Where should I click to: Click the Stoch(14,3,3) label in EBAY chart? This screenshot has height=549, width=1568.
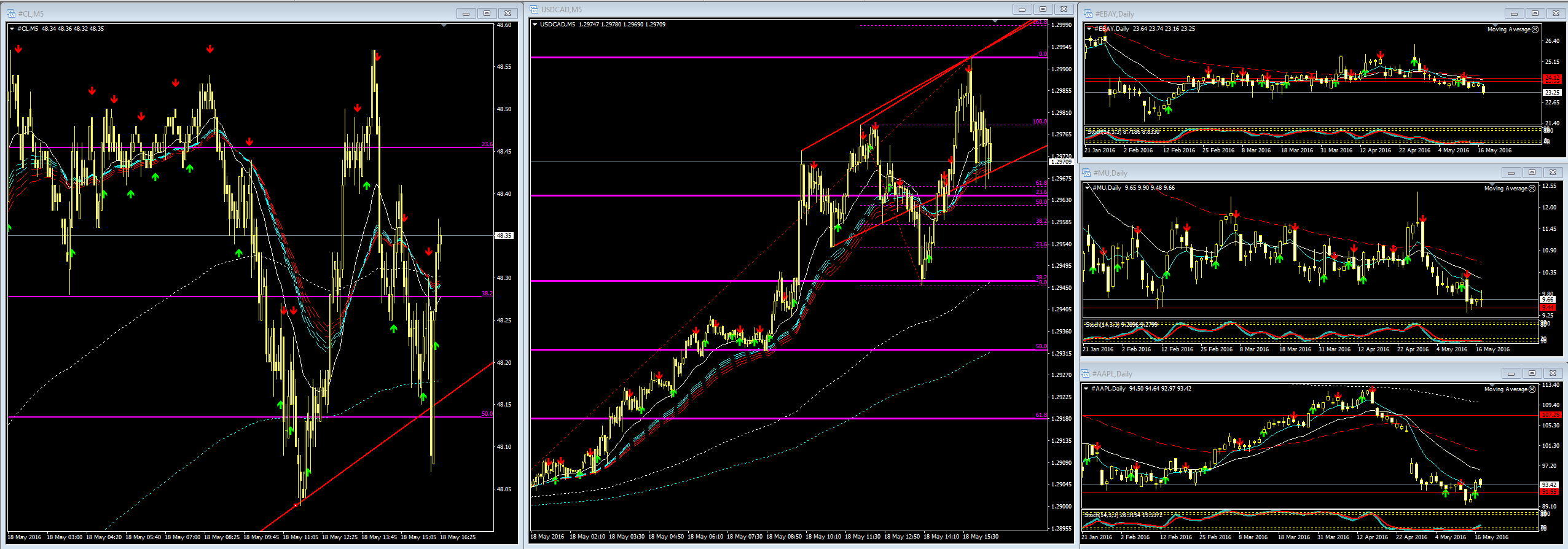coord(1104,132)
